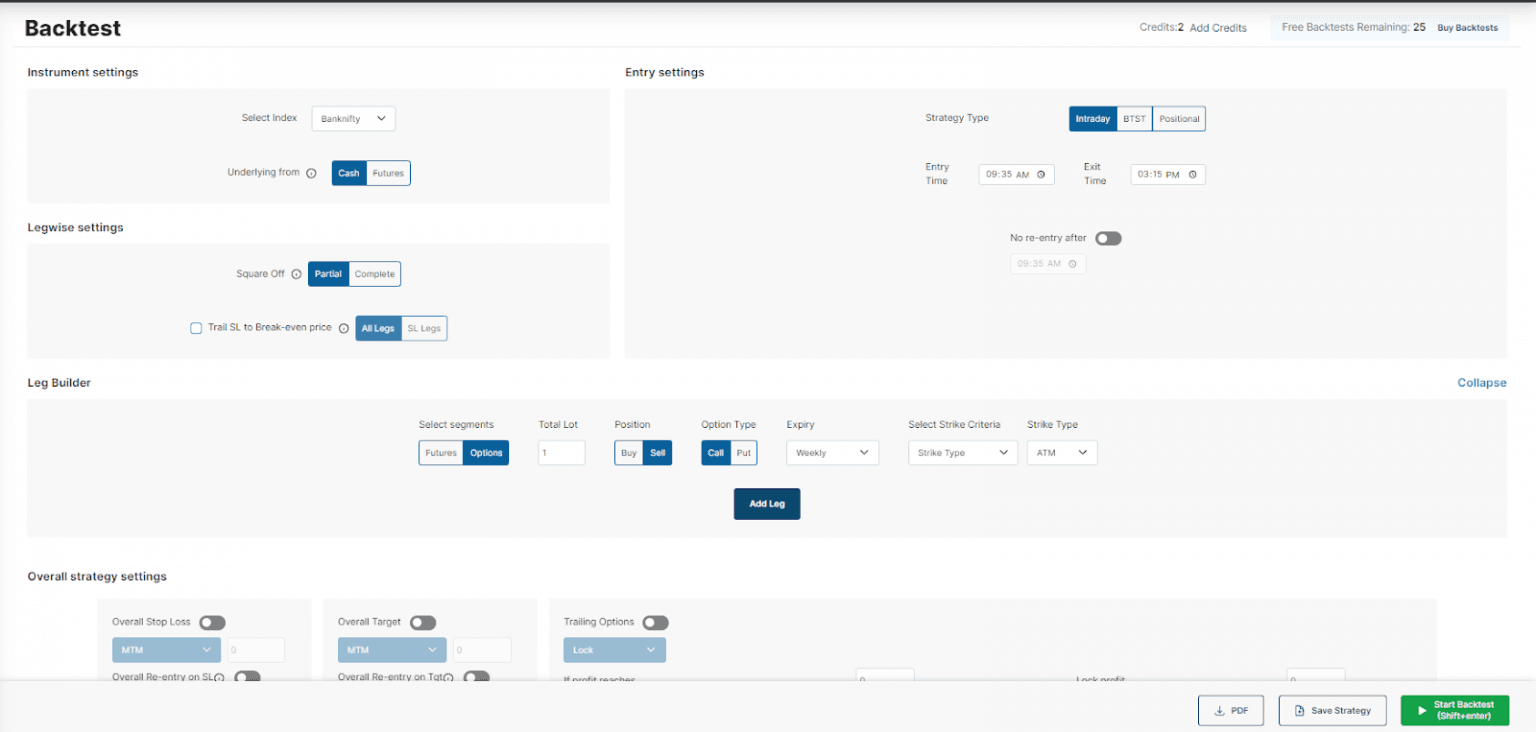Click info icon beside Square Off

(x=296, y=274)
